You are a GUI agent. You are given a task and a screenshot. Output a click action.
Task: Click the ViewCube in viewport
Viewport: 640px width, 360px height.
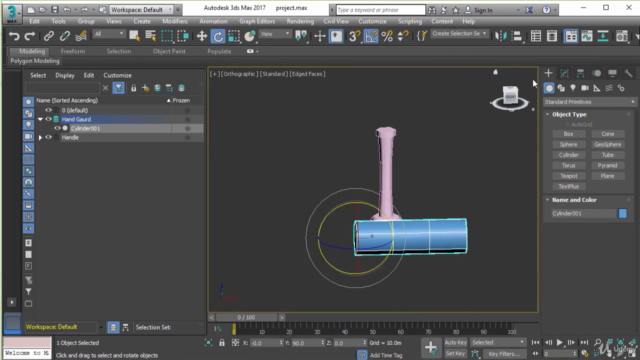point(510,97)
